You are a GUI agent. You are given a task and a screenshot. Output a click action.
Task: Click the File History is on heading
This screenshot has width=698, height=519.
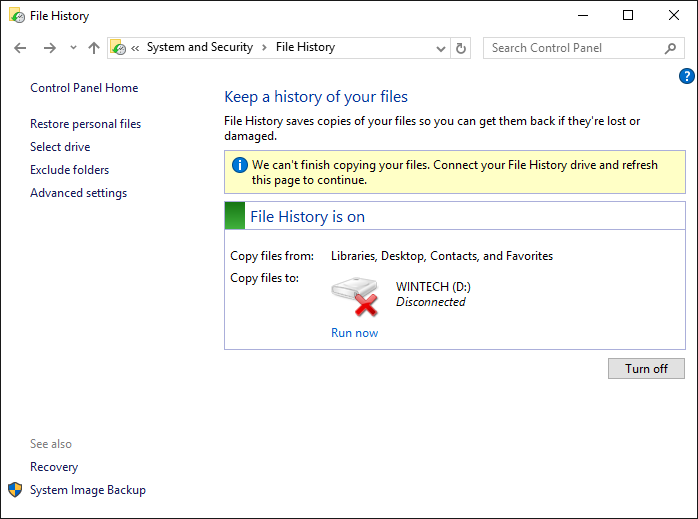[x=308, y=217]
